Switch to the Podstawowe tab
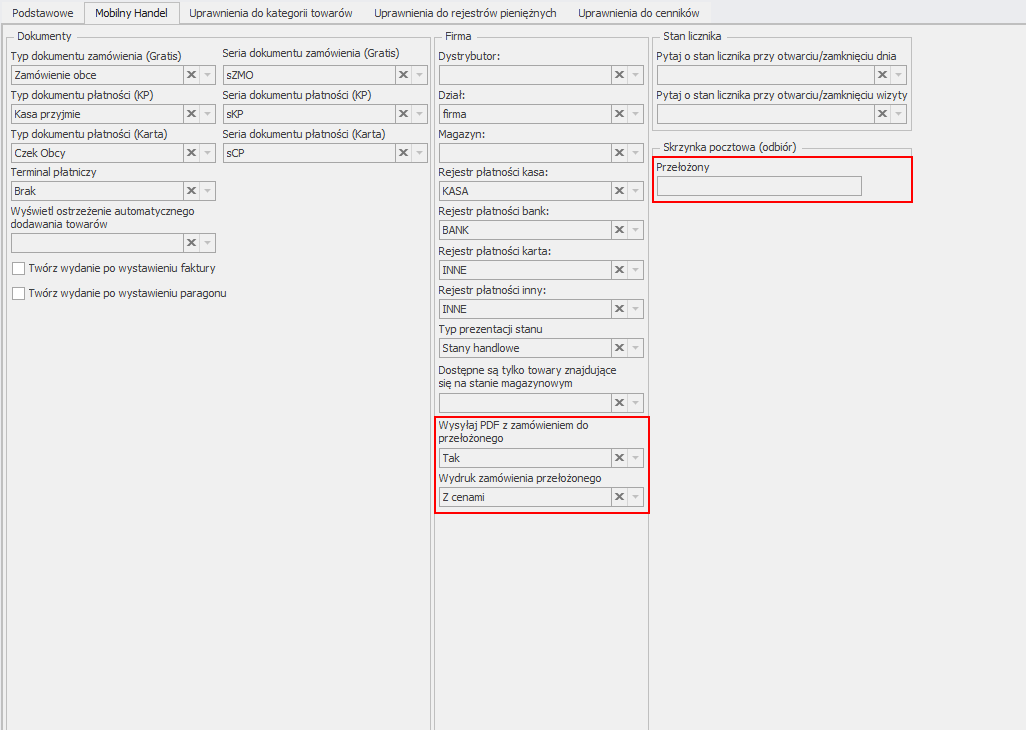 pos(43,13)
